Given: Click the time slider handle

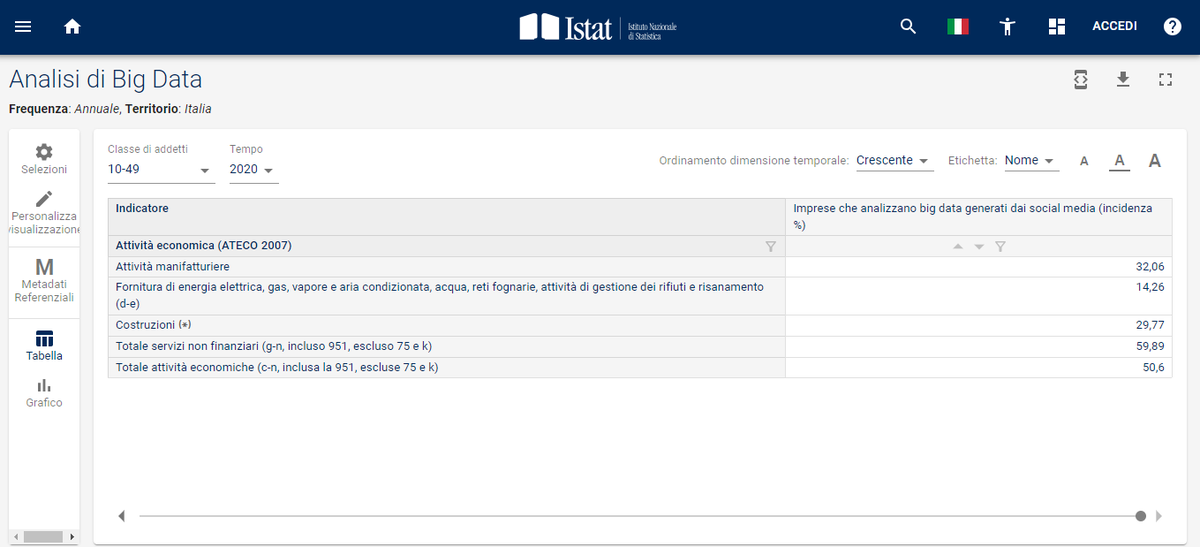Looking at the screenshot, I should [1141, 516].
